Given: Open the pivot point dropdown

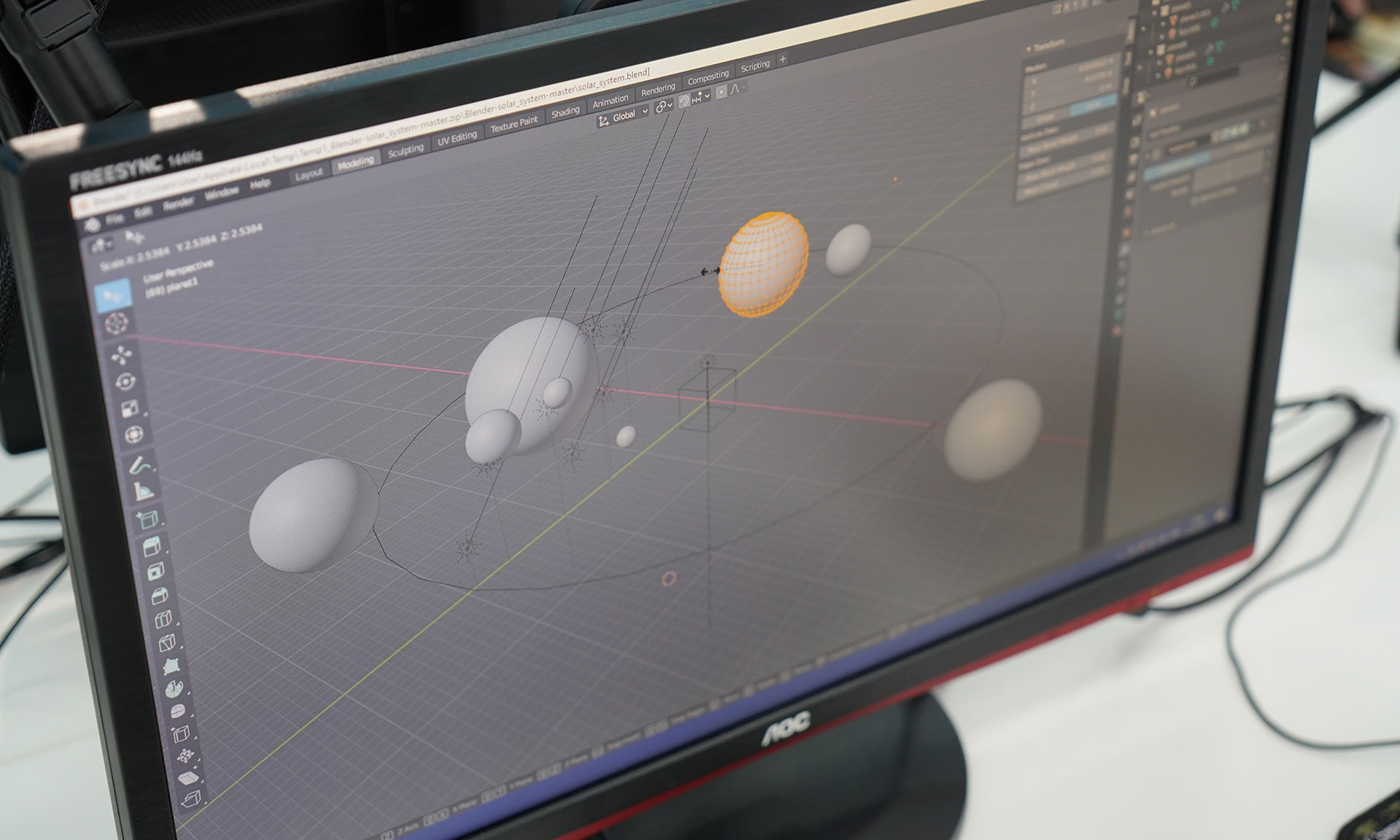Looking at the screenshot, I should tap(664, 106).
